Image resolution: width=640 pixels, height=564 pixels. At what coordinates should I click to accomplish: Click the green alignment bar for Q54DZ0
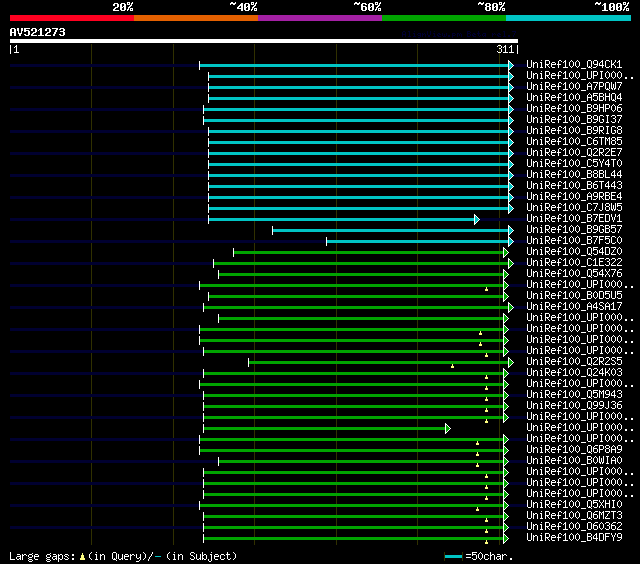pyautogui.click(x=368, y=253)
